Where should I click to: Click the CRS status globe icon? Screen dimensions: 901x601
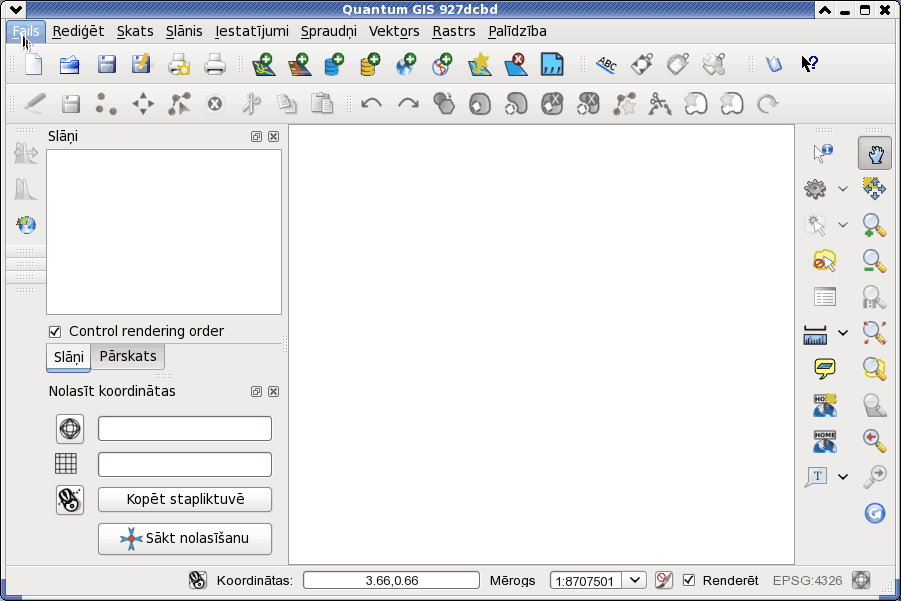(x=861, y=580)
